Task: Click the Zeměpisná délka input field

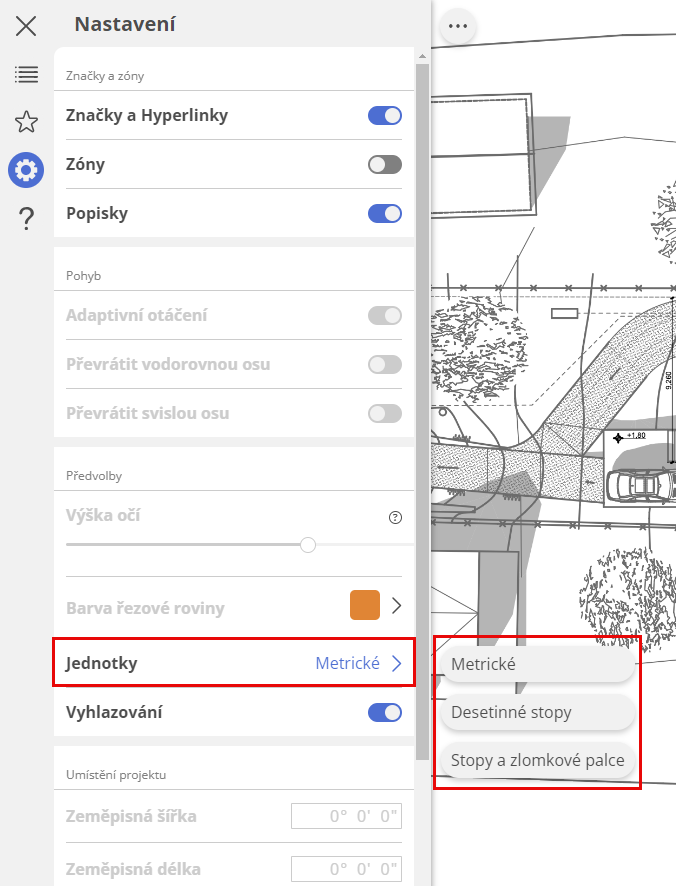Action: [x=346, y=868]
